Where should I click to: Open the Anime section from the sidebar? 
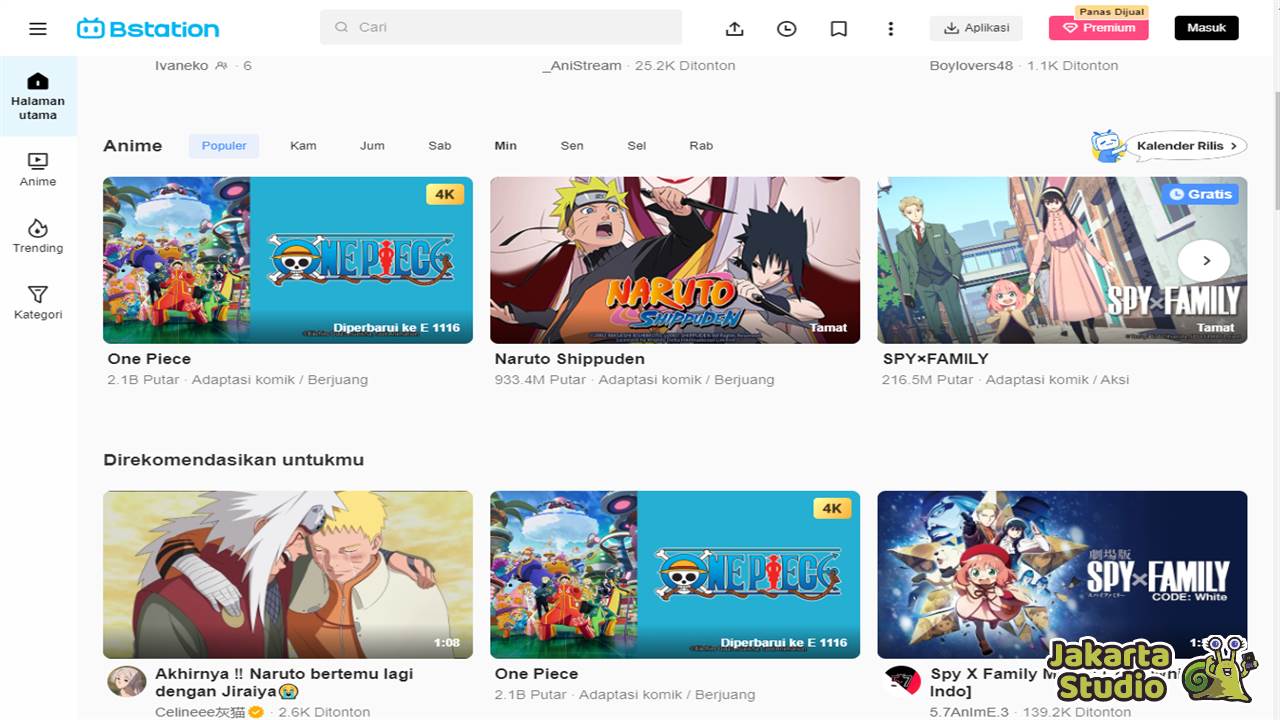pos(38,170)
